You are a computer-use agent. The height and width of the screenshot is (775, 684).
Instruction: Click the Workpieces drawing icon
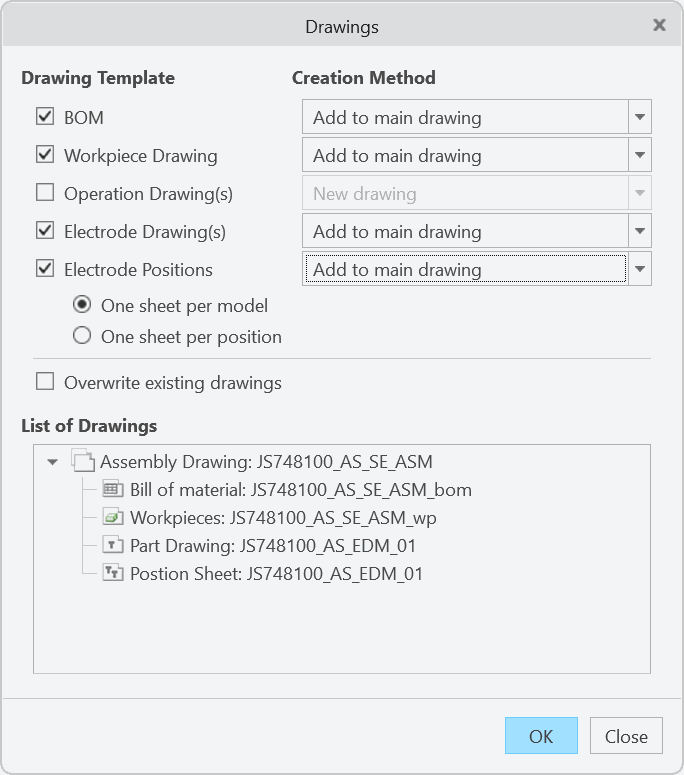[113, 518]
